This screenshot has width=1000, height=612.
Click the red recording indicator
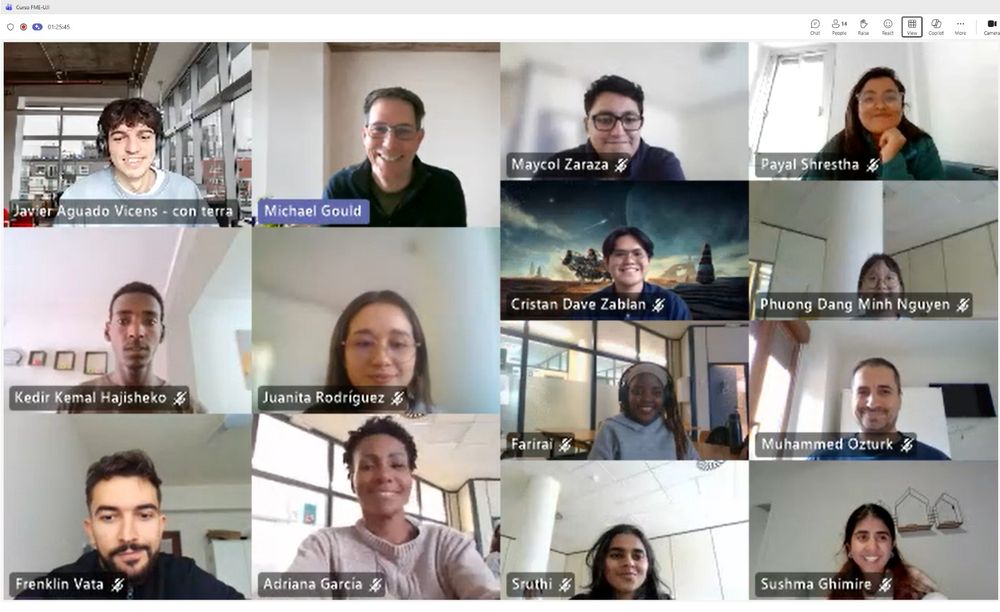pos(24,27)
